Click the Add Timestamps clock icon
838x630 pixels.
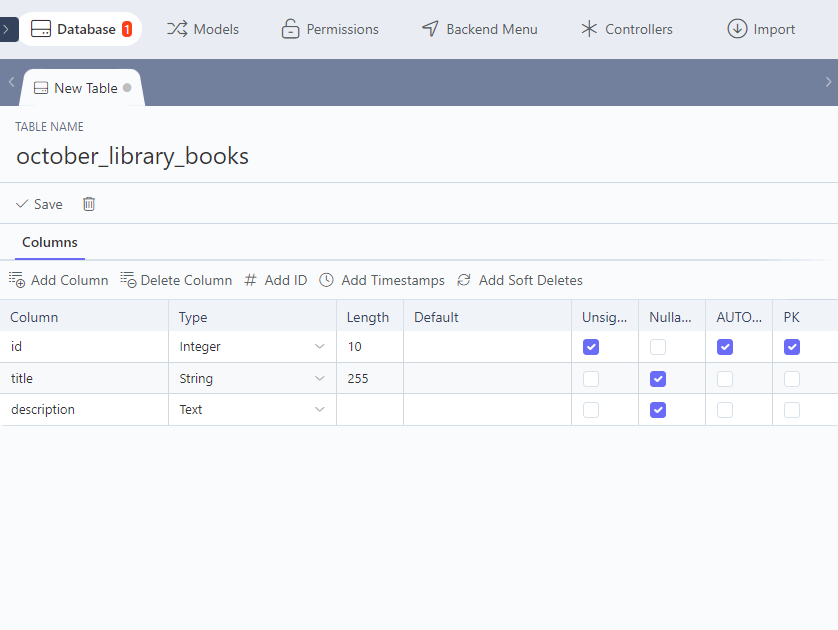(326, 280)
